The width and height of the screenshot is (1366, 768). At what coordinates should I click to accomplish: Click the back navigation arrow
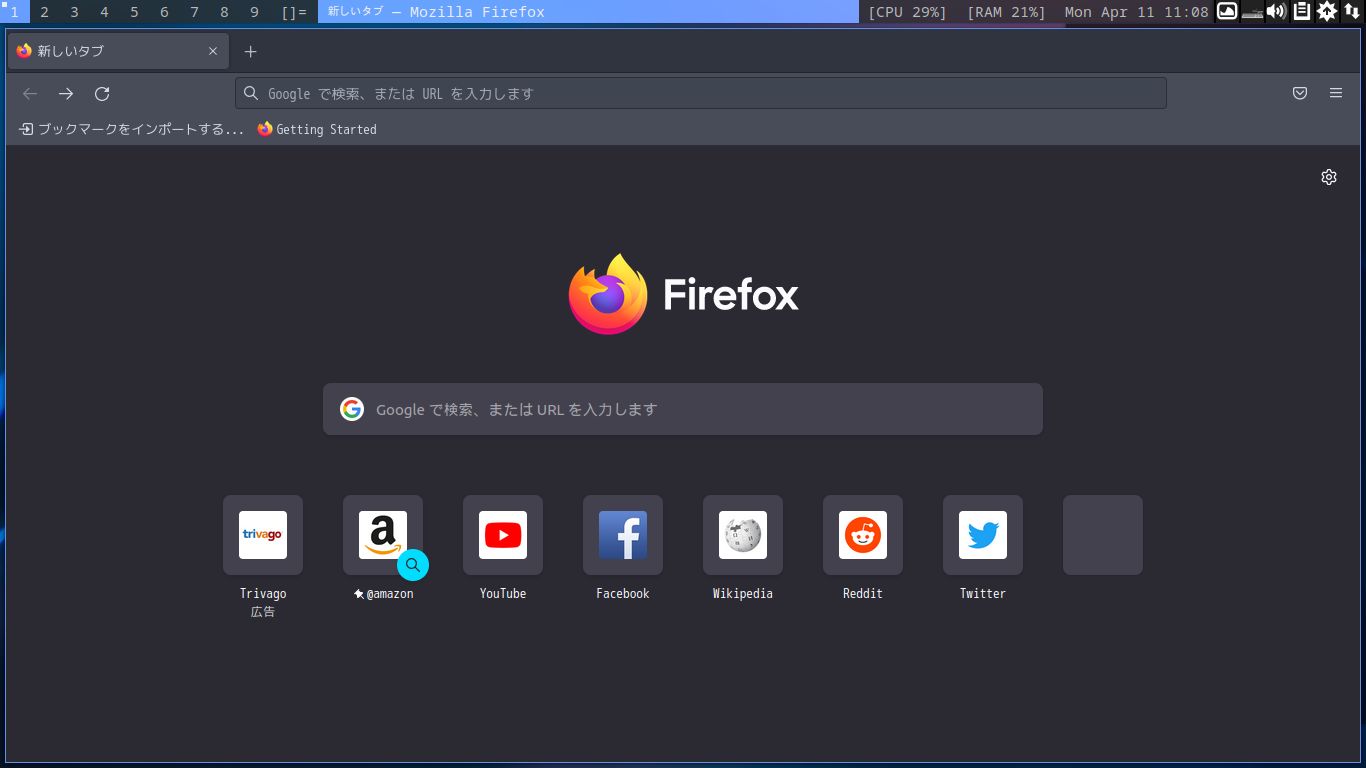click(30, 93)
